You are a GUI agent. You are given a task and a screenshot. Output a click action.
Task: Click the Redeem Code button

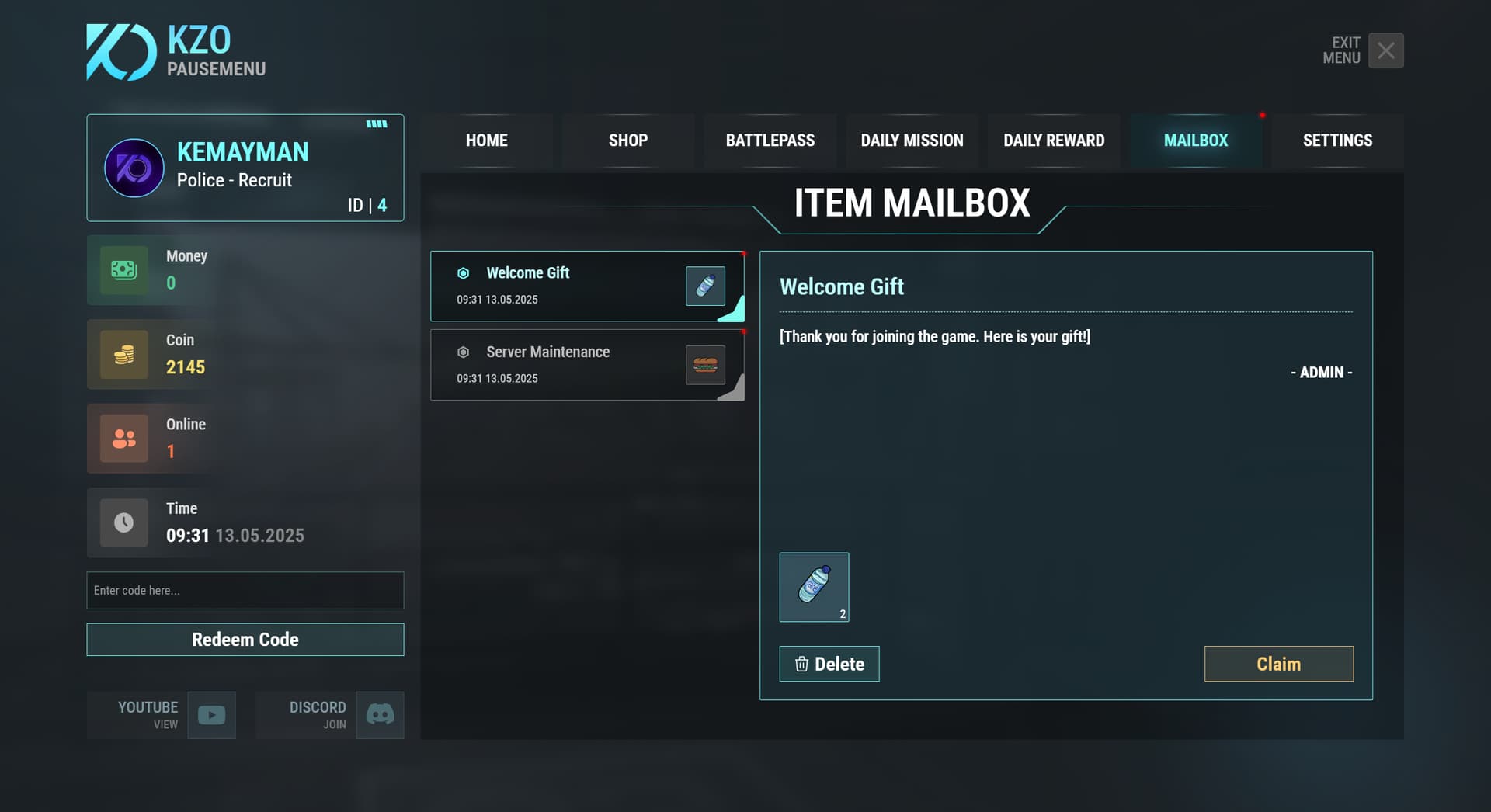pos(245,640)
